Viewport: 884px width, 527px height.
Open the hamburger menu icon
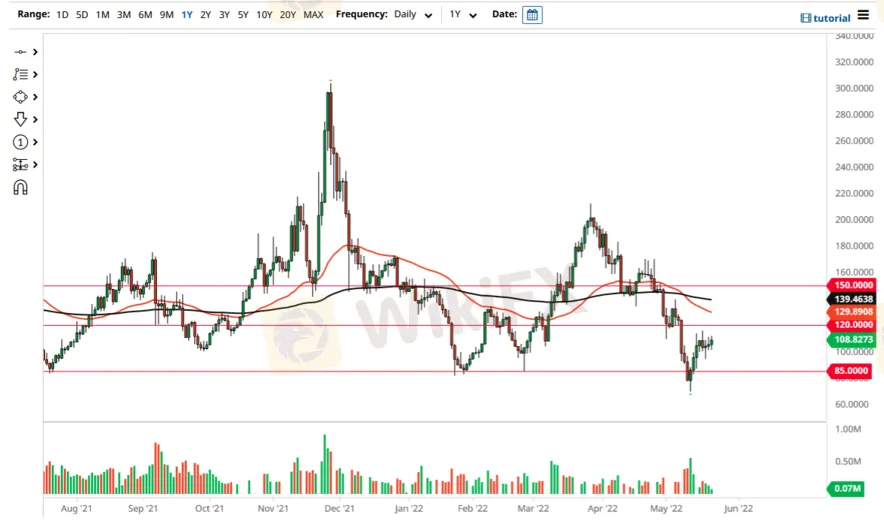pyautogui.click(x=863, y=15)
